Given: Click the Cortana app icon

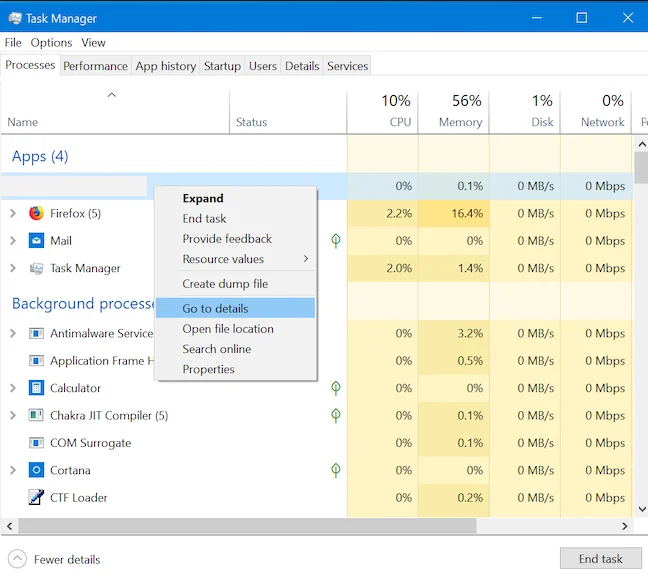Looking at the screenshot, I should (x=36, y=470).
